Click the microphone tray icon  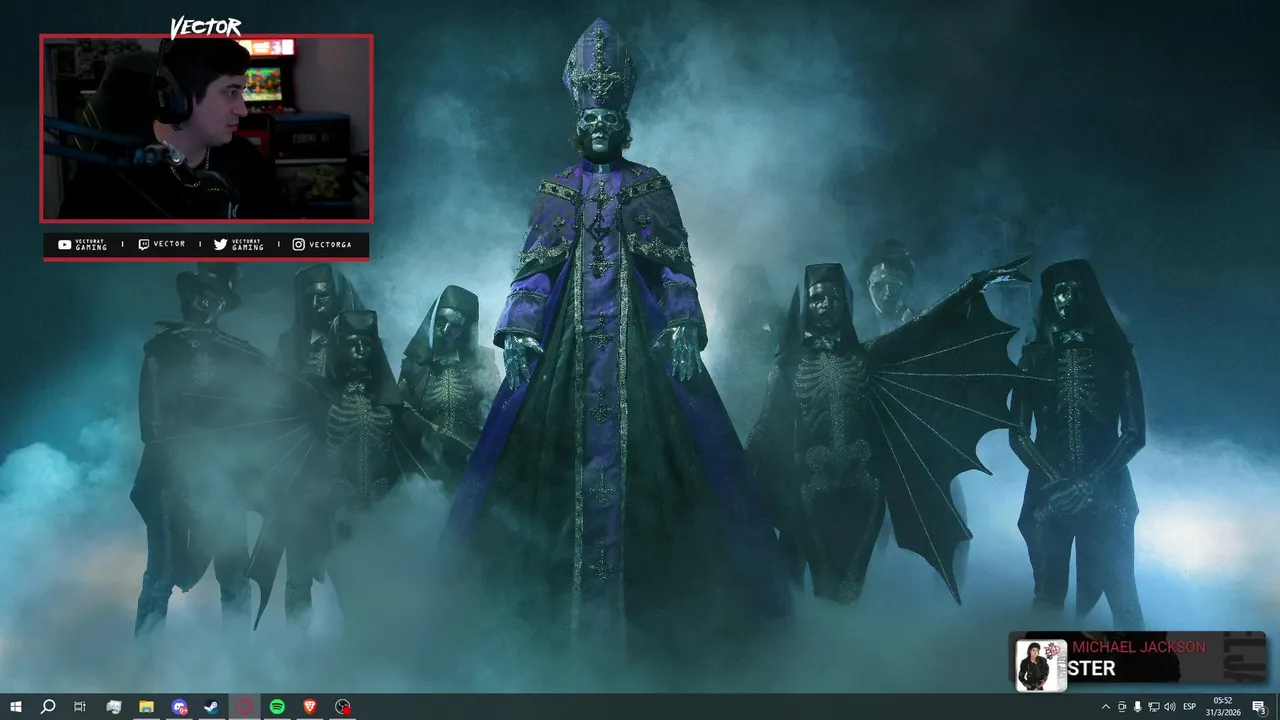pos(1138,707)
